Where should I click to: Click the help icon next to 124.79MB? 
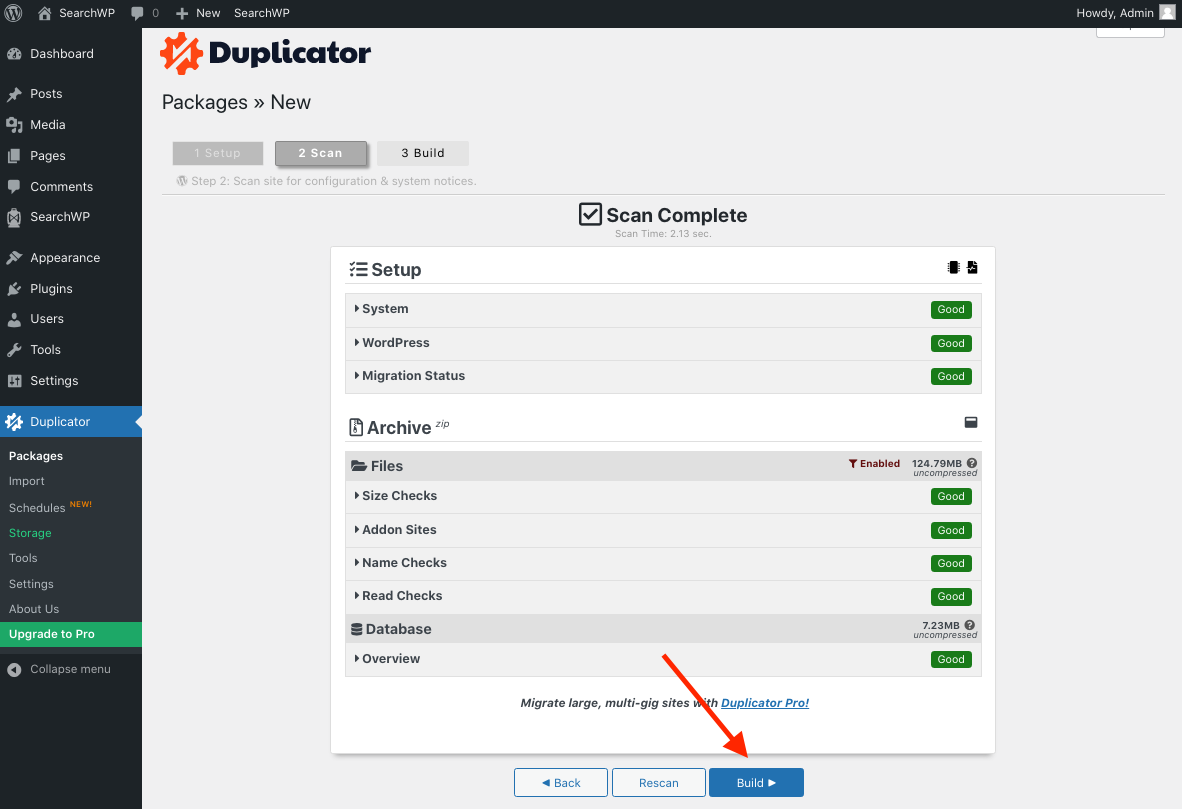pyautogui.click(x=972, y=464)
